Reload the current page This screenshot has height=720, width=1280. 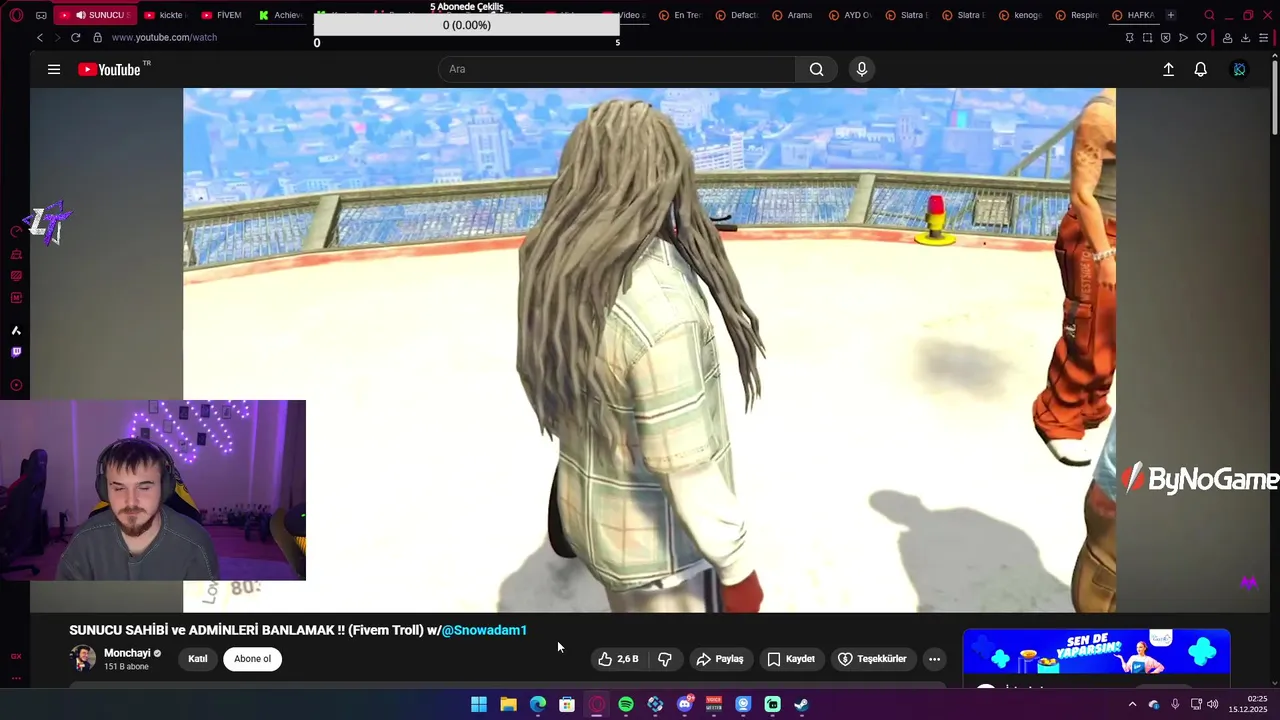(75, 37)
